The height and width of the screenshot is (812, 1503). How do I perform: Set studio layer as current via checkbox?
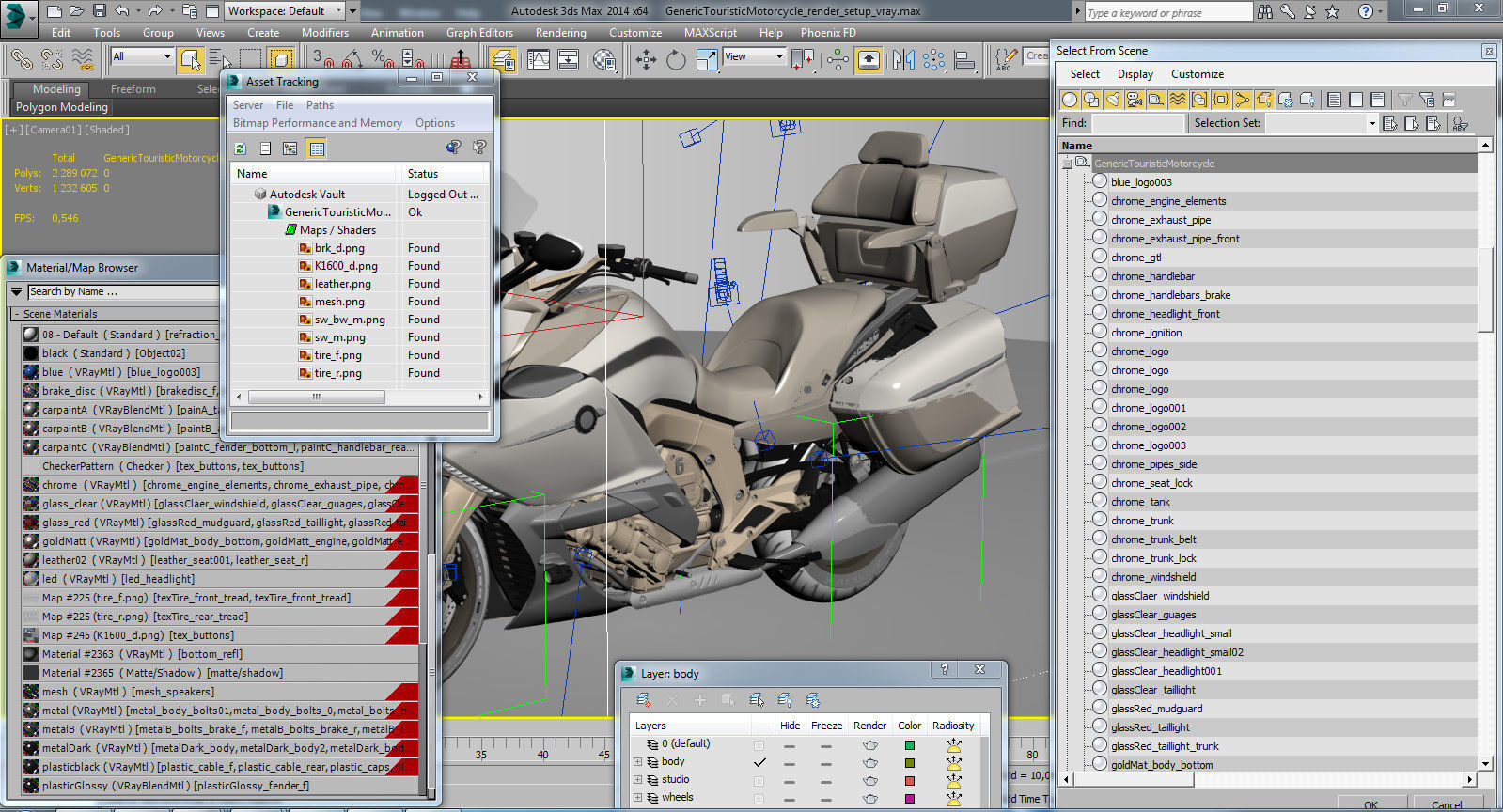[x=759, y=780]
